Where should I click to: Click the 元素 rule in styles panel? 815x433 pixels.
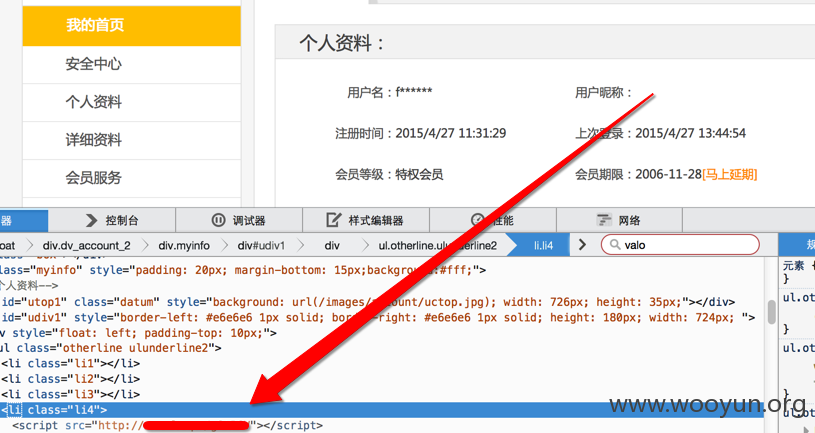[793, 266]
